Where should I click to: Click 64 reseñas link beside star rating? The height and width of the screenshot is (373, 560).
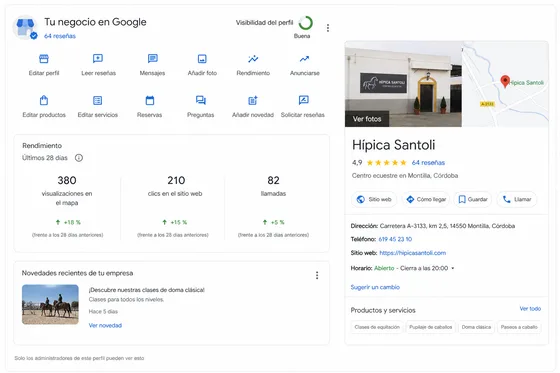pos(428,163)
